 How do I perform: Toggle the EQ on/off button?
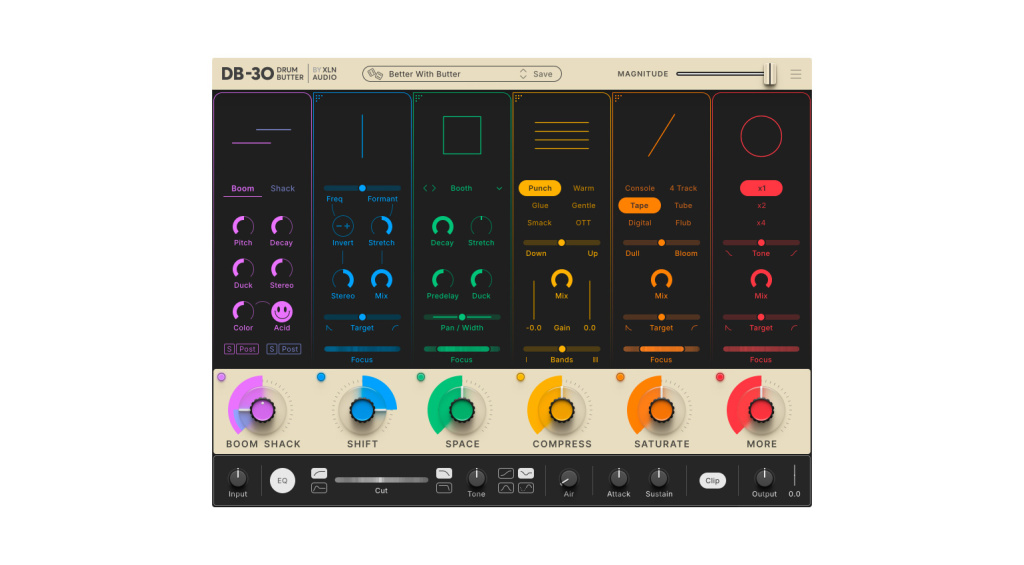(282, 481)
